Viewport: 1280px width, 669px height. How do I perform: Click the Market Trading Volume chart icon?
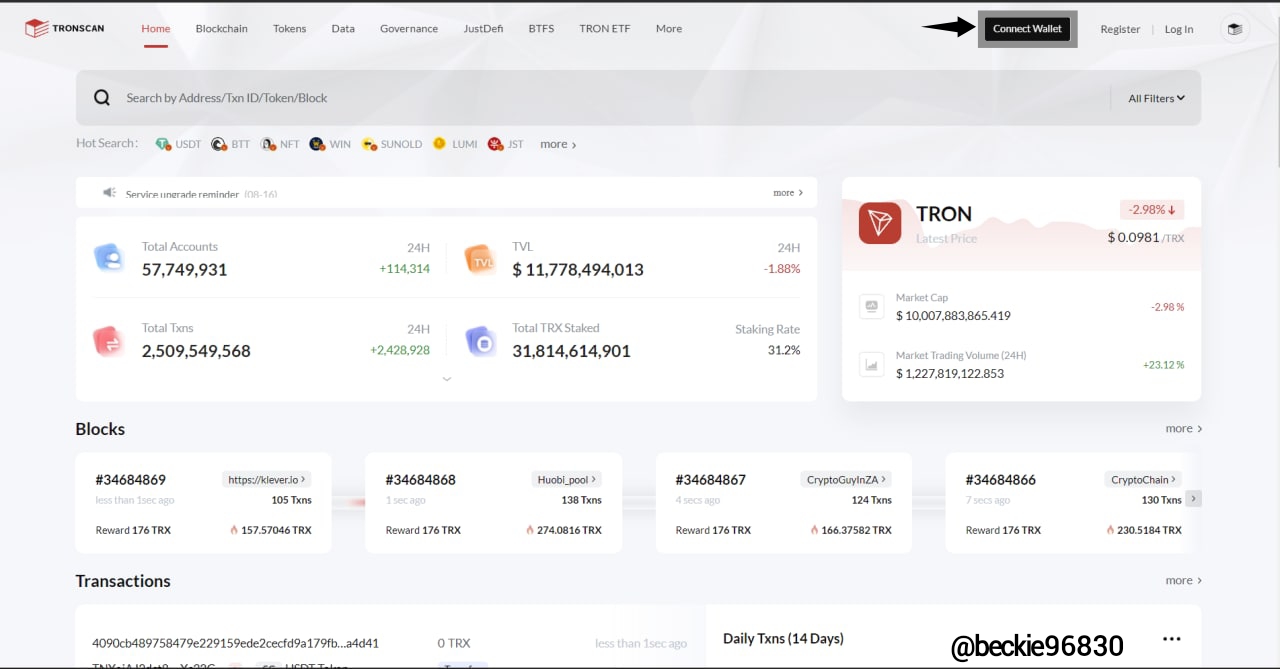tap(871, 365)
